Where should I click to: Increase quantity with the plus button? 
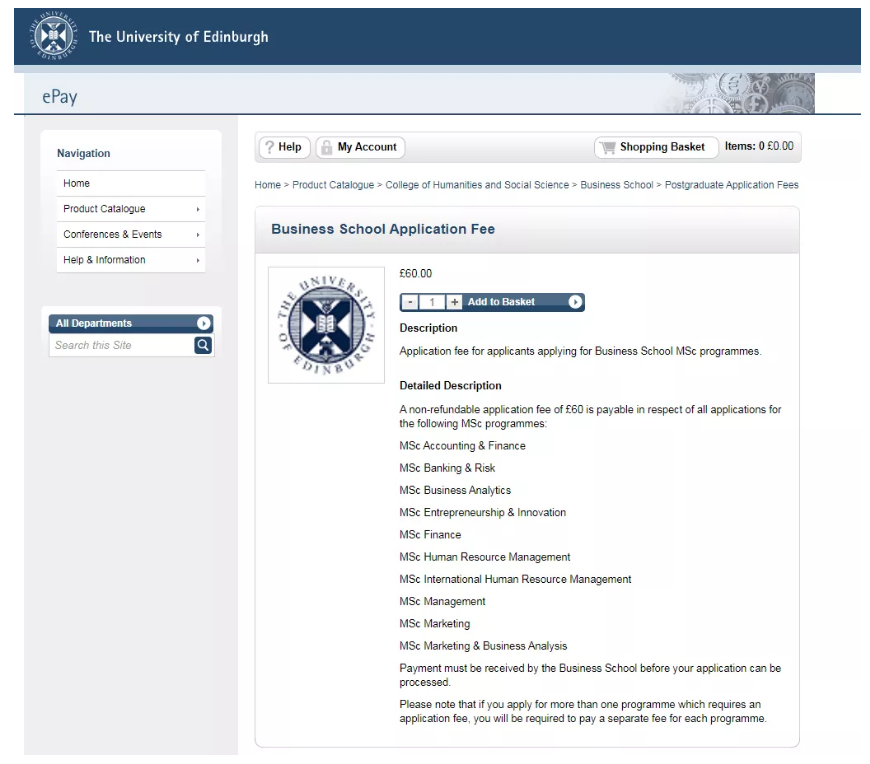[x=454, y=302]
